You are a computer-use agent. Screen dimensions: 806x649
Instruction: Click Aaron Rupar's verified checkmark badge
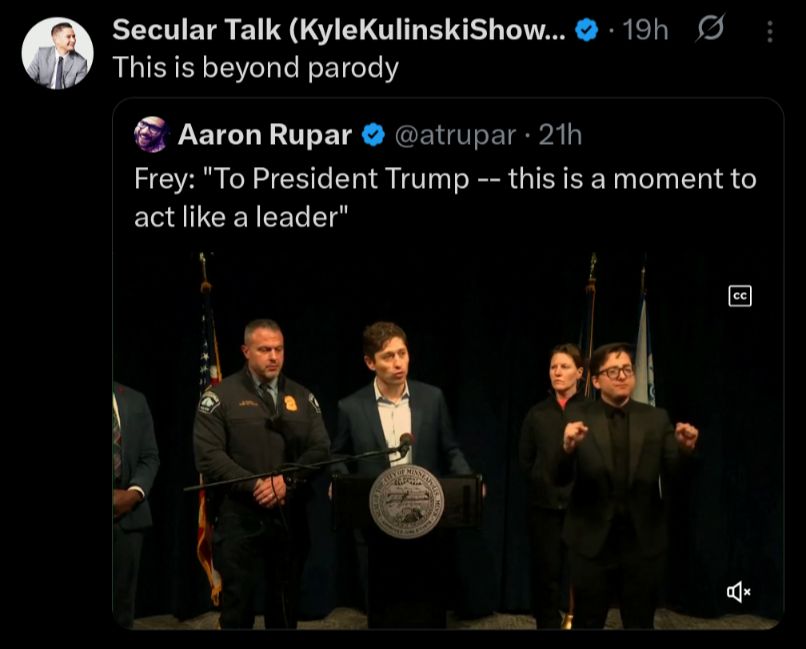pyautogui.click(x=372, y=135)
